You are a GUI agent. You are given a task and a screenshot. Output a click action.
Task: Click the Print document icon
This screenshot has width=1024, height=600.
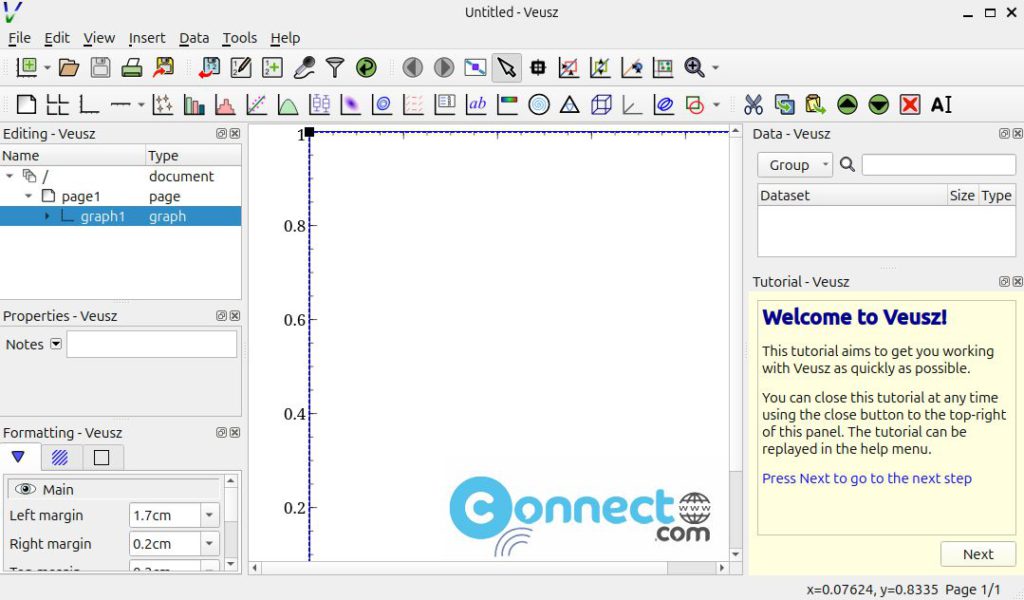131,68
